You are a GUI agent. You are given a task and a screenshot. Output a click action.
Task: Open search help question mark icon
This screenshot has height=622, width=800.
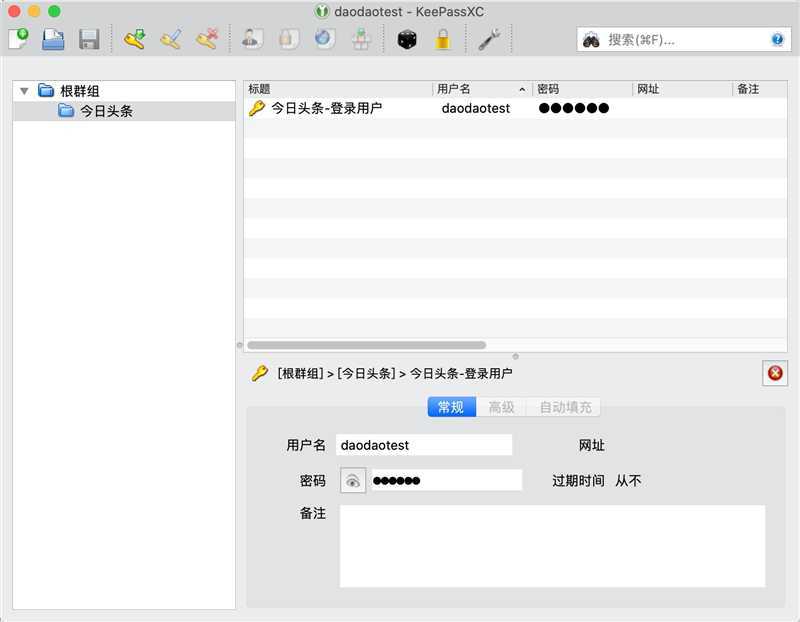point(777,39)
